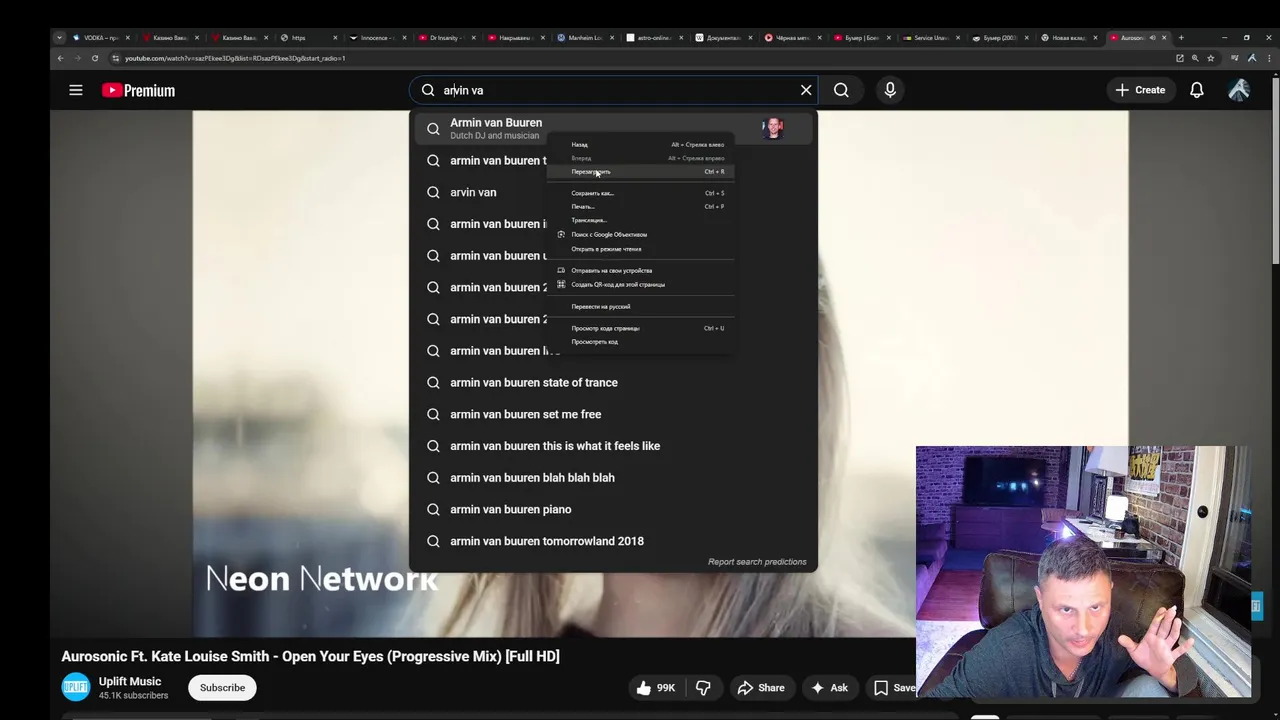This screenshot has height=720, width=1280.
Task: Switch to the 'Service Unav' browser tab
Action: tap(932, 38)
